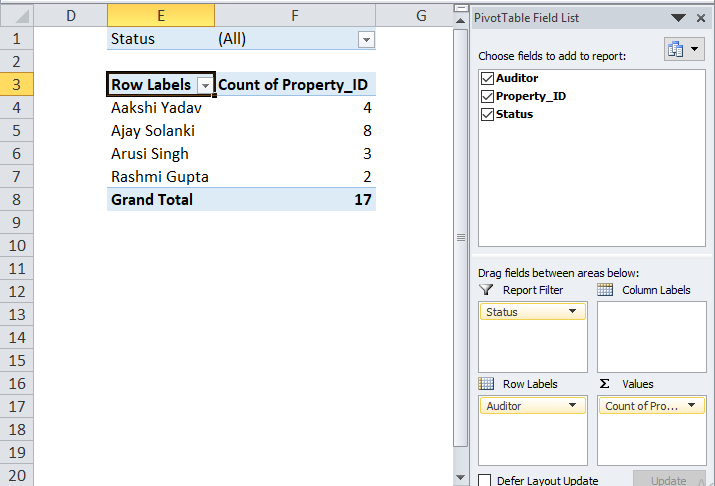Open the Row Labels filter dropdown arrow

point(205,86)
